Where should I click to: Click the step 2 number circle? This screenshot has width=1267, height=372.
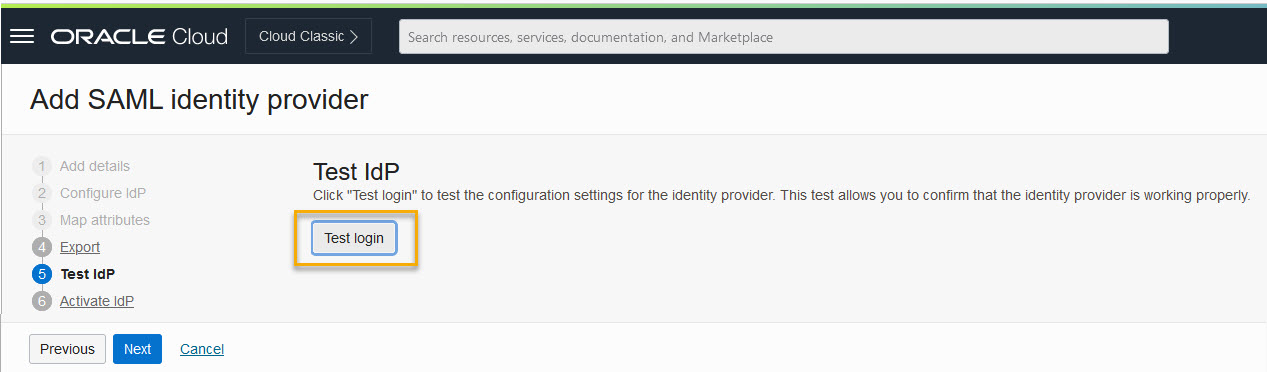pos(42,193)
